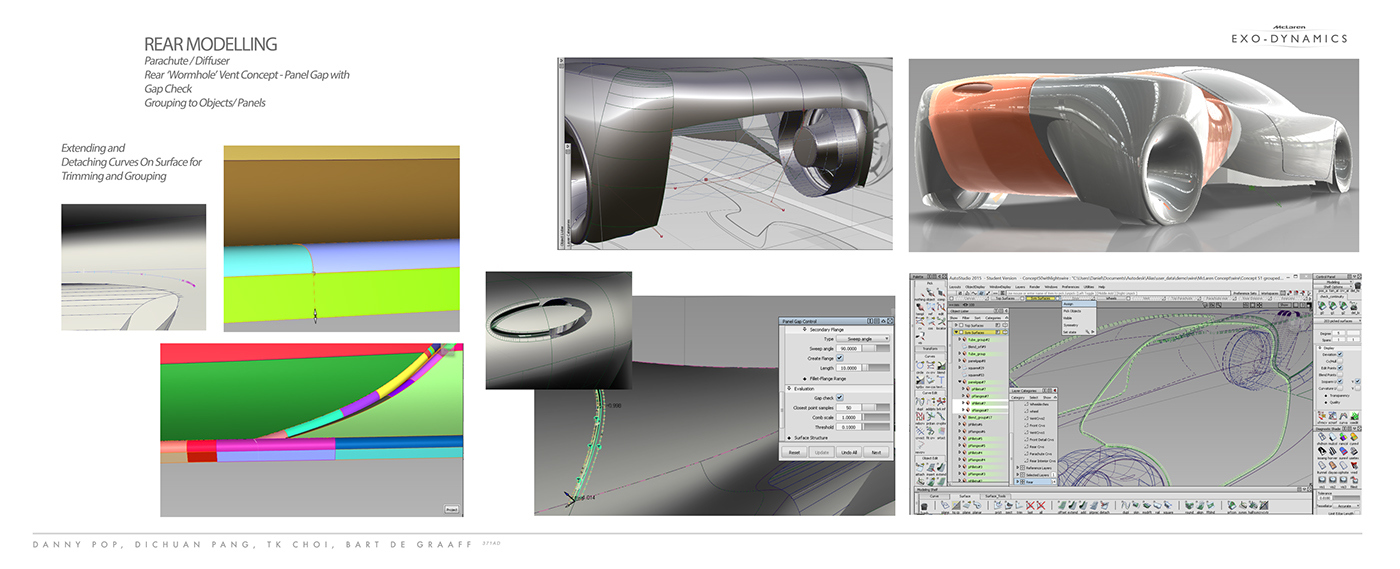Apply the curevl diagnostic shade
The image size is (1400, 569).
click(x=1354, y=438)
